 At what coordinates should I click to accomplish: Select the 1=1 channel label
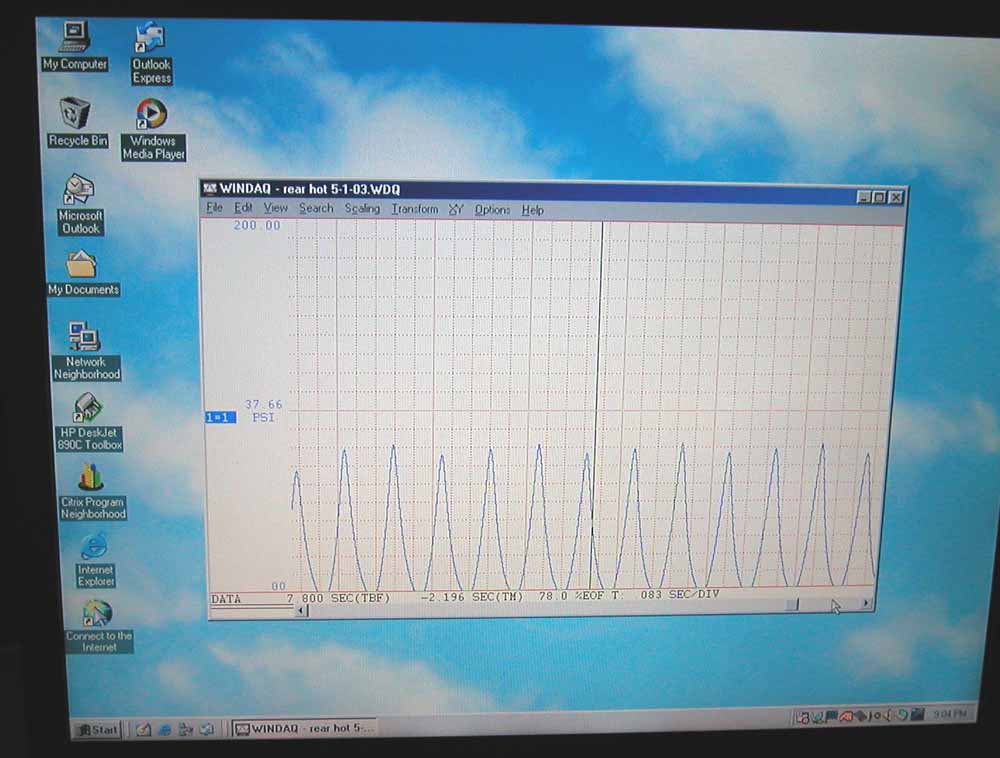(219, 417)
